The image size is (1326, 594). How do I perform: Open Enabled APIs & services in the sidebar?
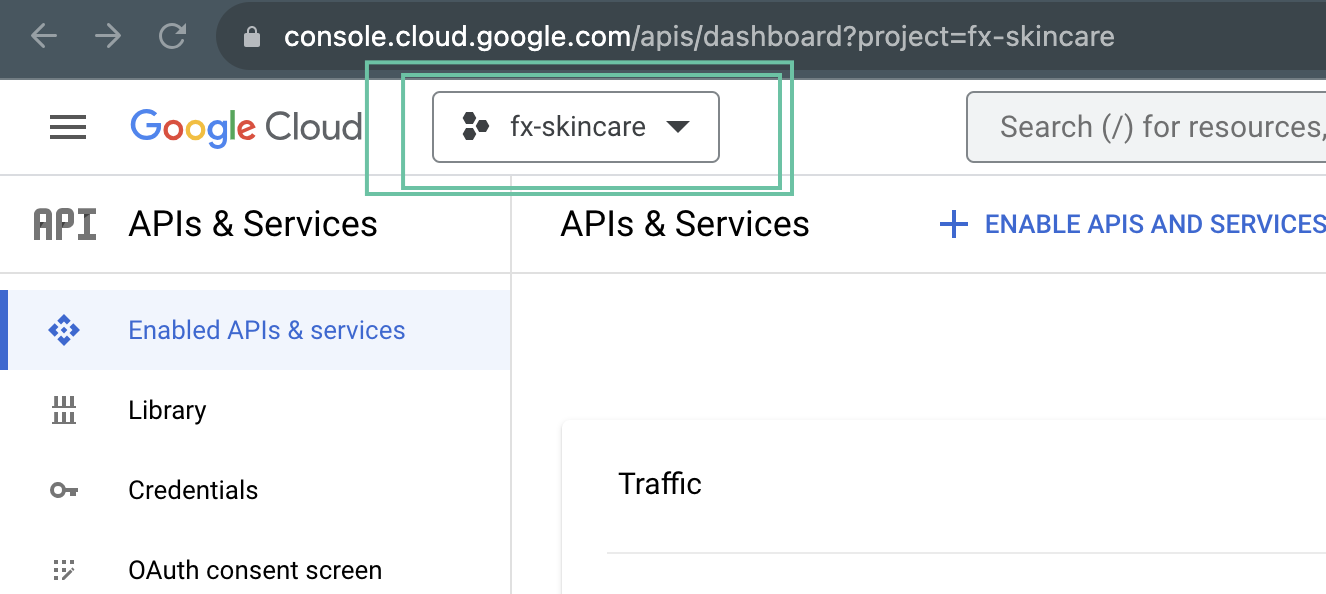point(255,330)
